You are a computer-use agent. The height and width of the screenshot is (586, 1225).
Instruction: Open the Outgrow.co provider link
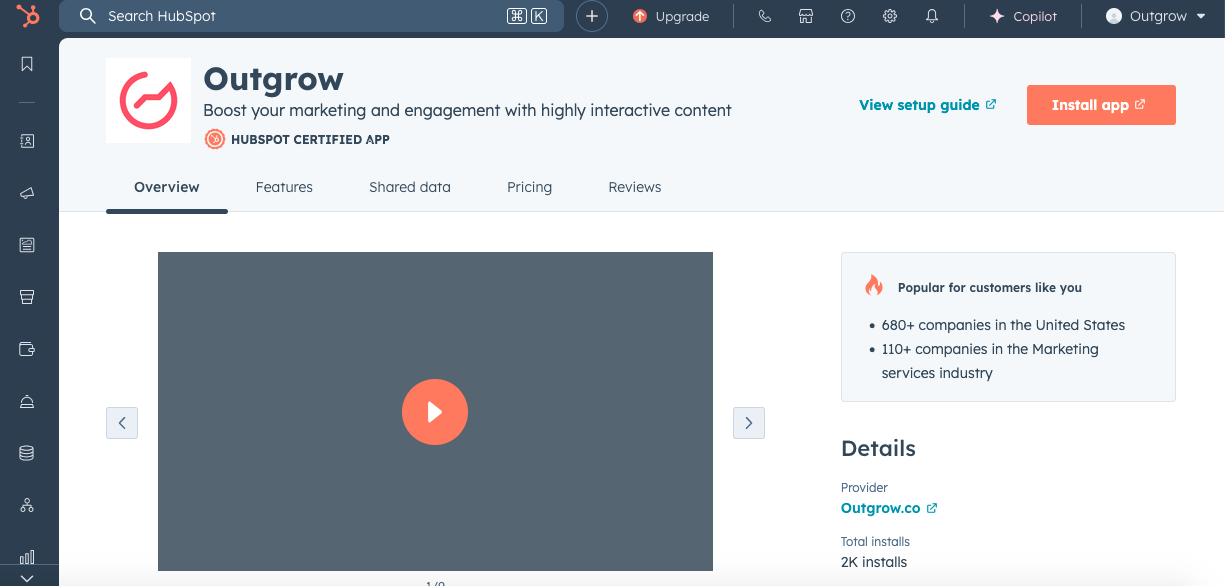pos(889,508)
